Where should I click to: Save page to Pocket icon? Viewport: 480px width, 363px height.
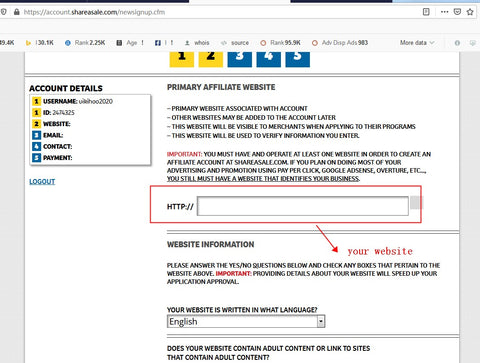(x=457, y=12)
